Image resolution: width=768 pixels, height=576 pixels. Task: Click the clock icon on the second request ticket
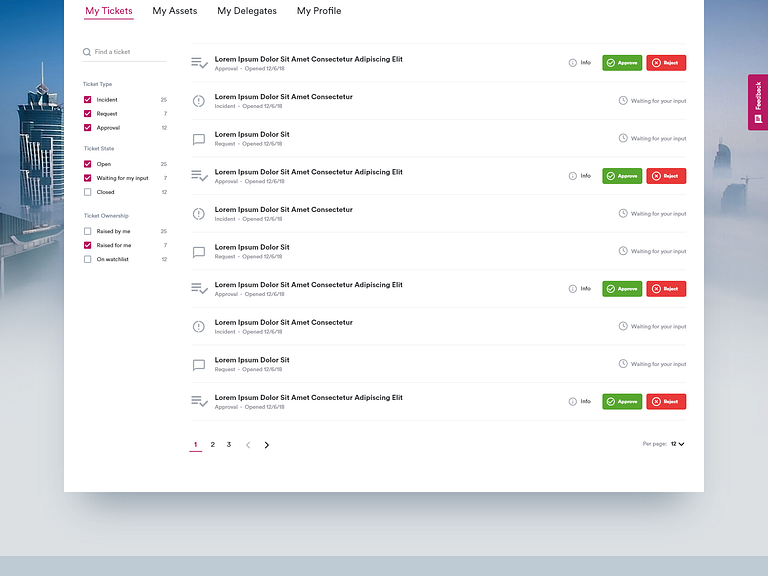623,251
